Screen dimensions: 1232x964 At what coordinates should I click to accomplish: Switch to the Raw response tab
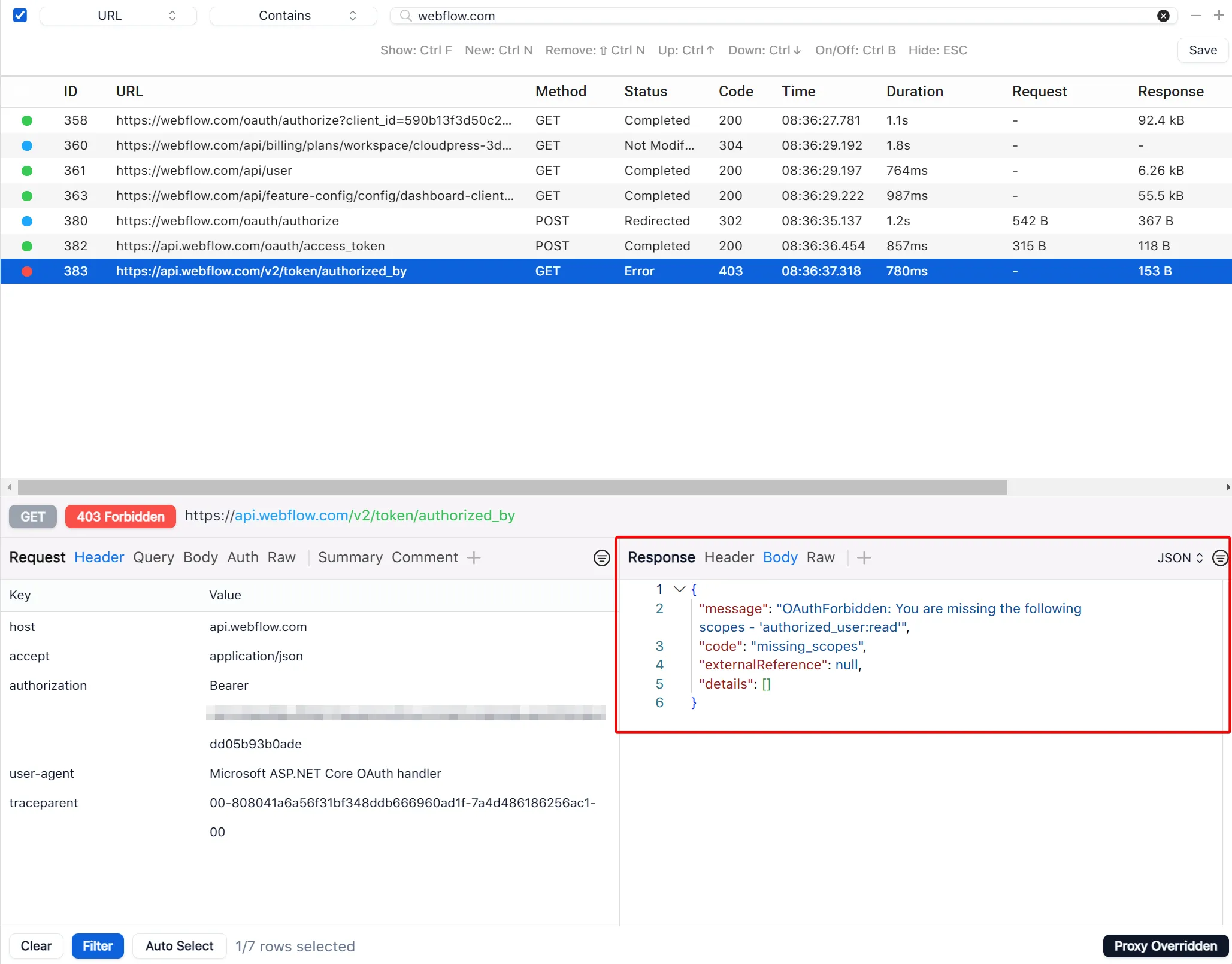point(821,557)
